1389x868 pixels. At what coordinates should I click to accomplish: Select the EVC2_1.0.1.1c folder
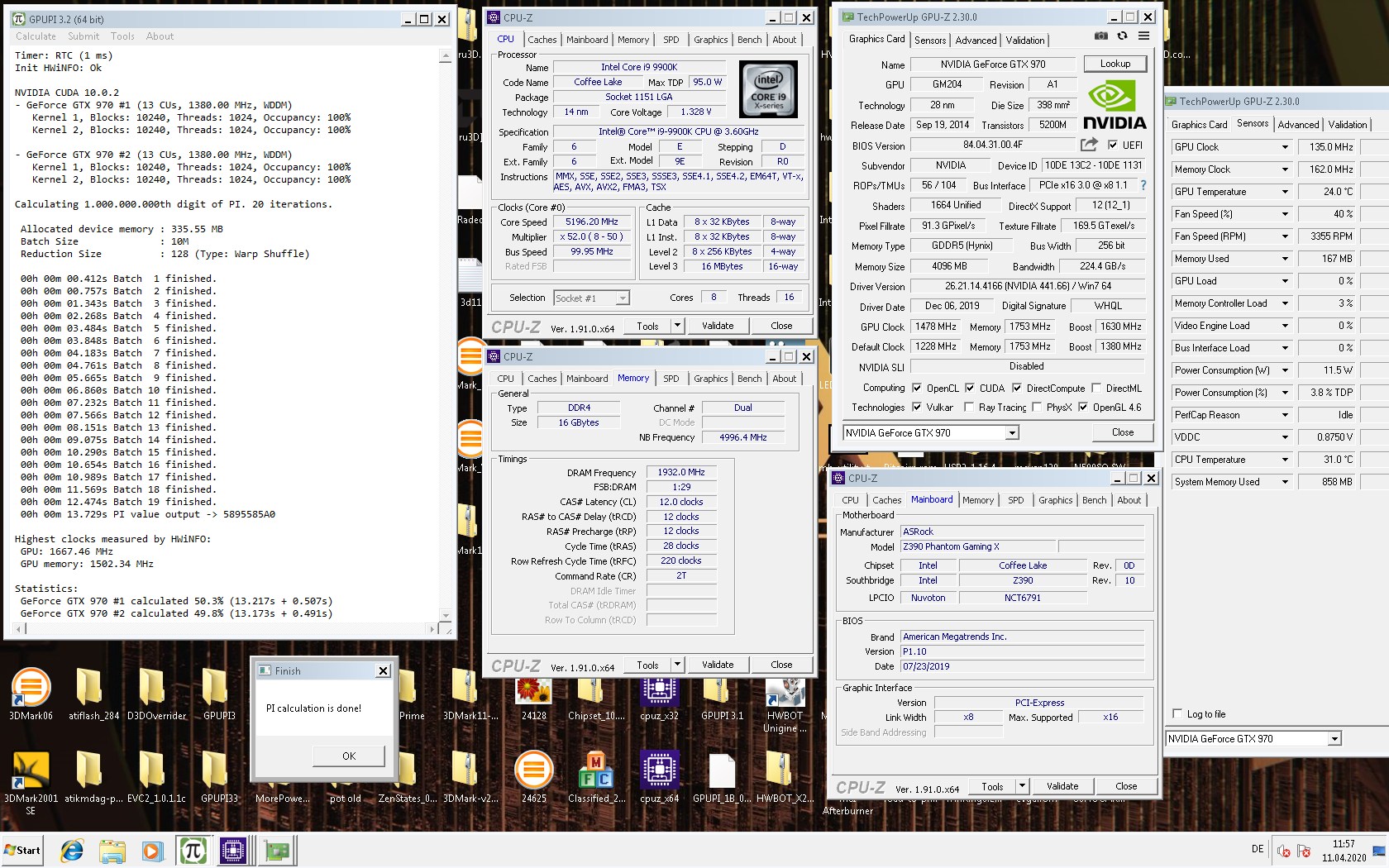point(156,778)
